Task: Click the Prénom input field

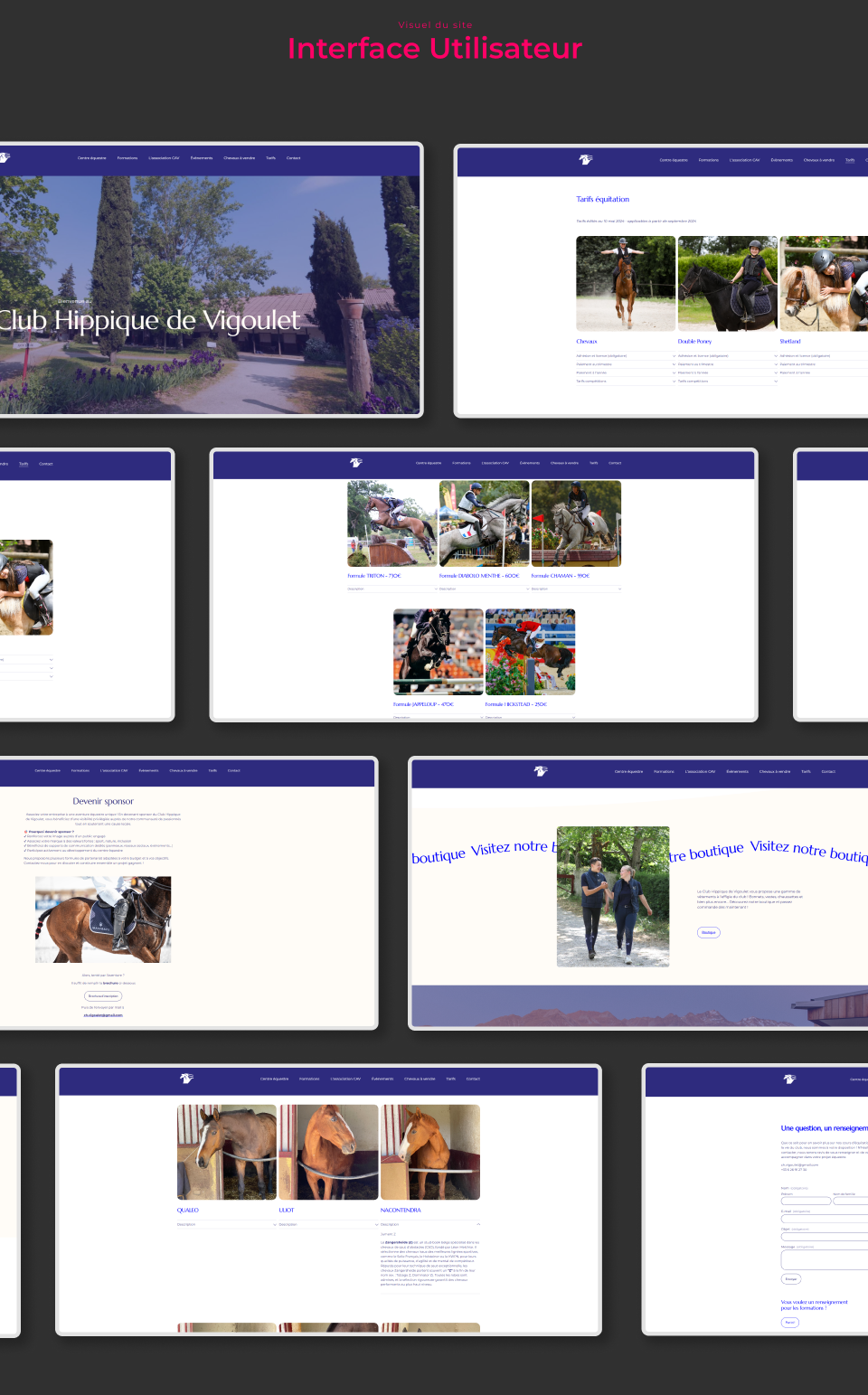Action: point(806,1201)
